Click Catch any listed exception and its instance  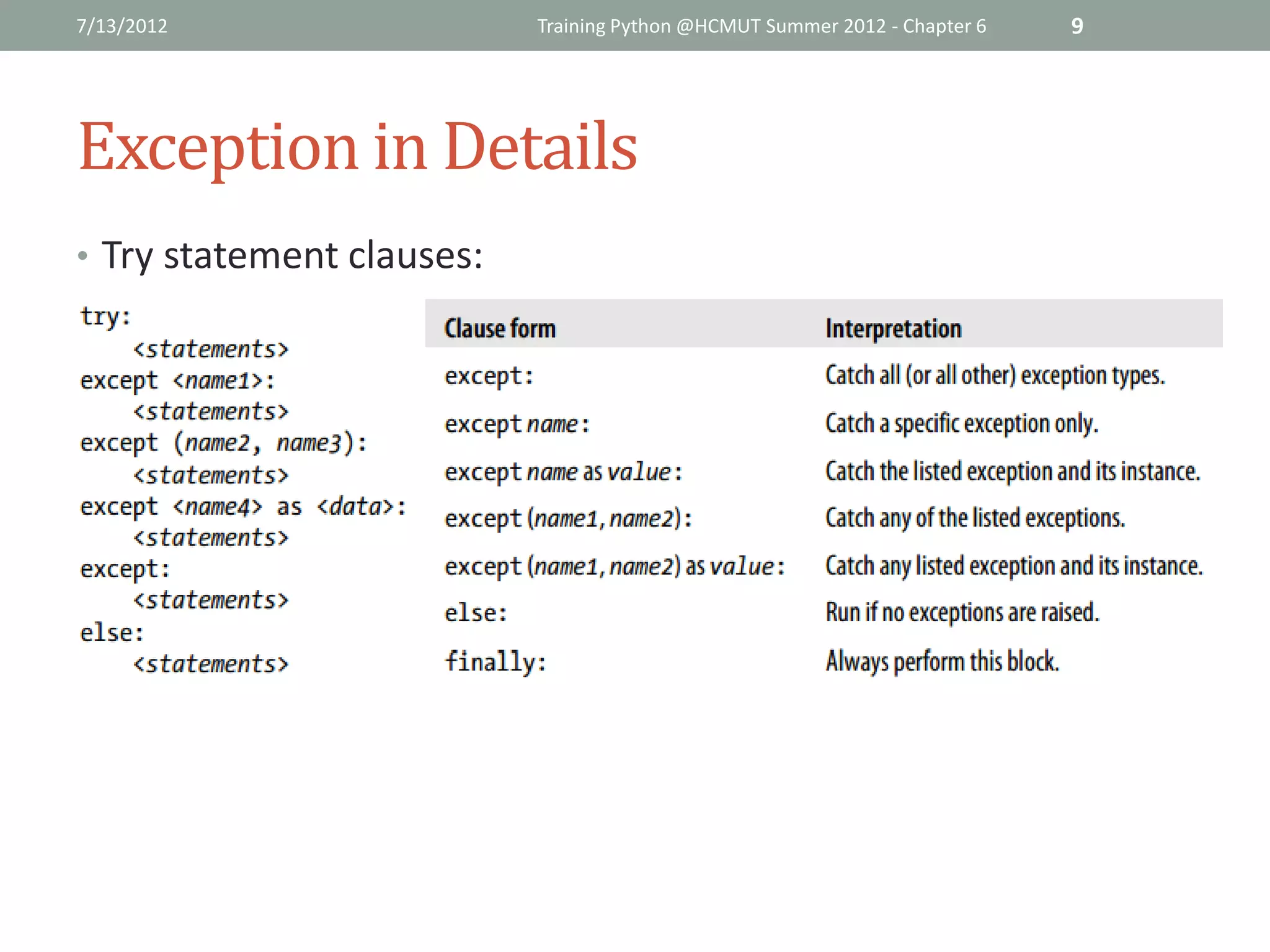1014,566
